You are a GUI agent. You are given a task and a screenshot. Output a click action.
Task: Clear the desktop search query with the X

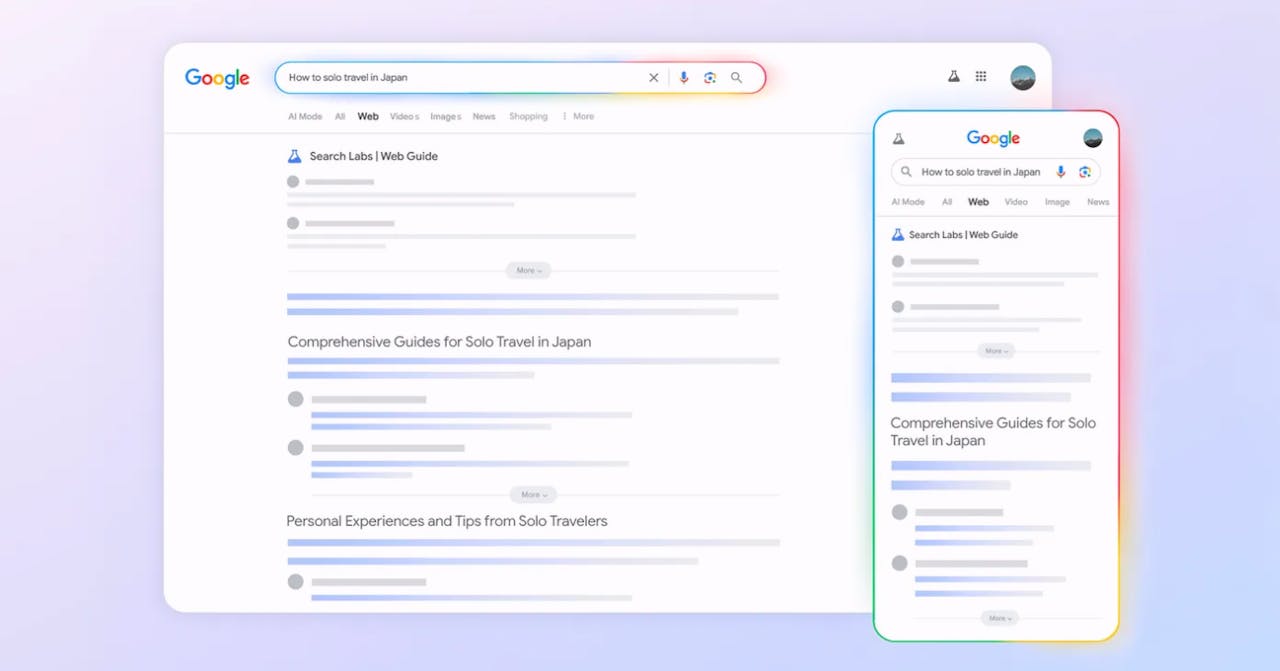coord(654,78)
